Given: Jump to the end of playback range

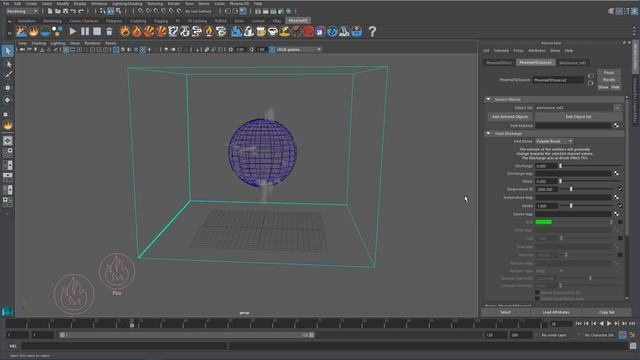Looking at the screenshot, I should (x=632, y=323).
